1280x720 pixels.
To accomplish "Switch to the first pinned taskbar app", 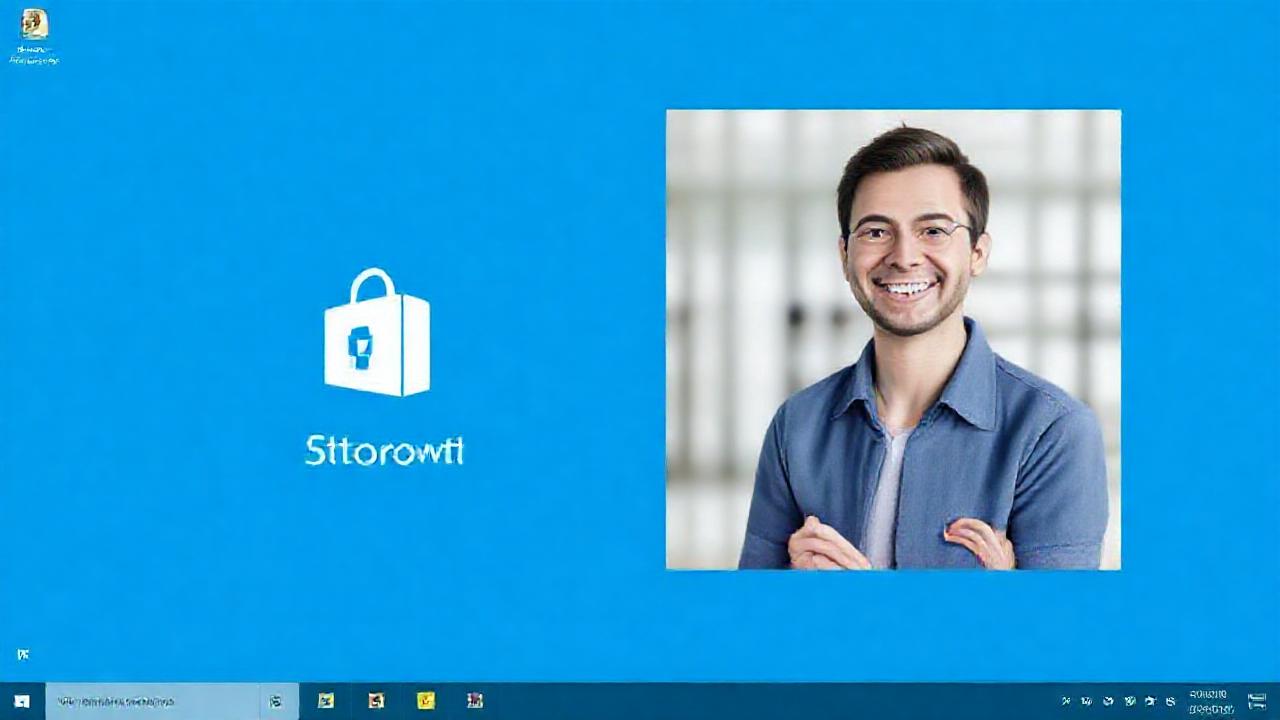I will click(325, 702).
